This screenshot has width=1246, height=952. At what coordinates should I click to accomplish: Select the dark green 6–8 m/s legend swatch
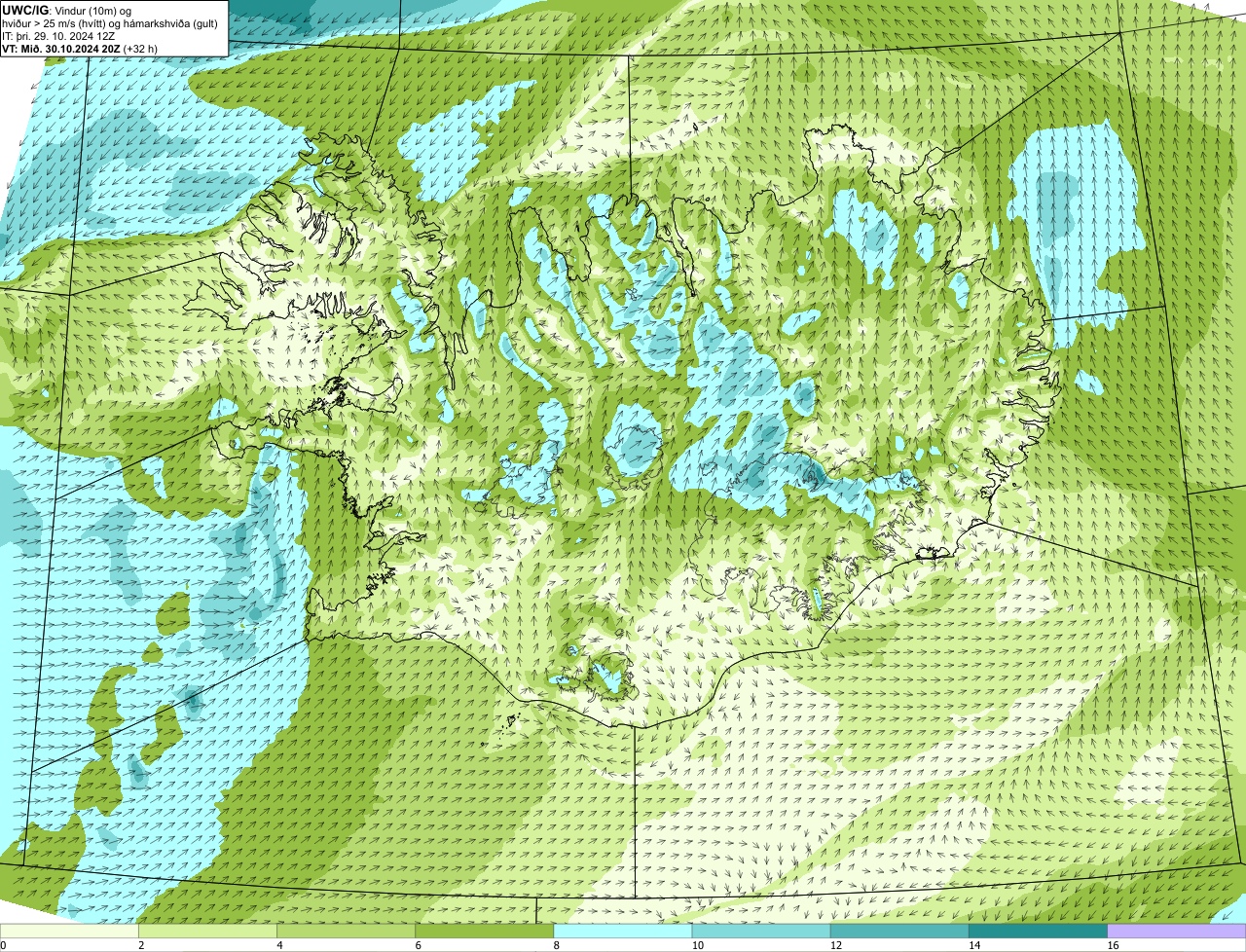pyautogui.click(x=485, y=931)
